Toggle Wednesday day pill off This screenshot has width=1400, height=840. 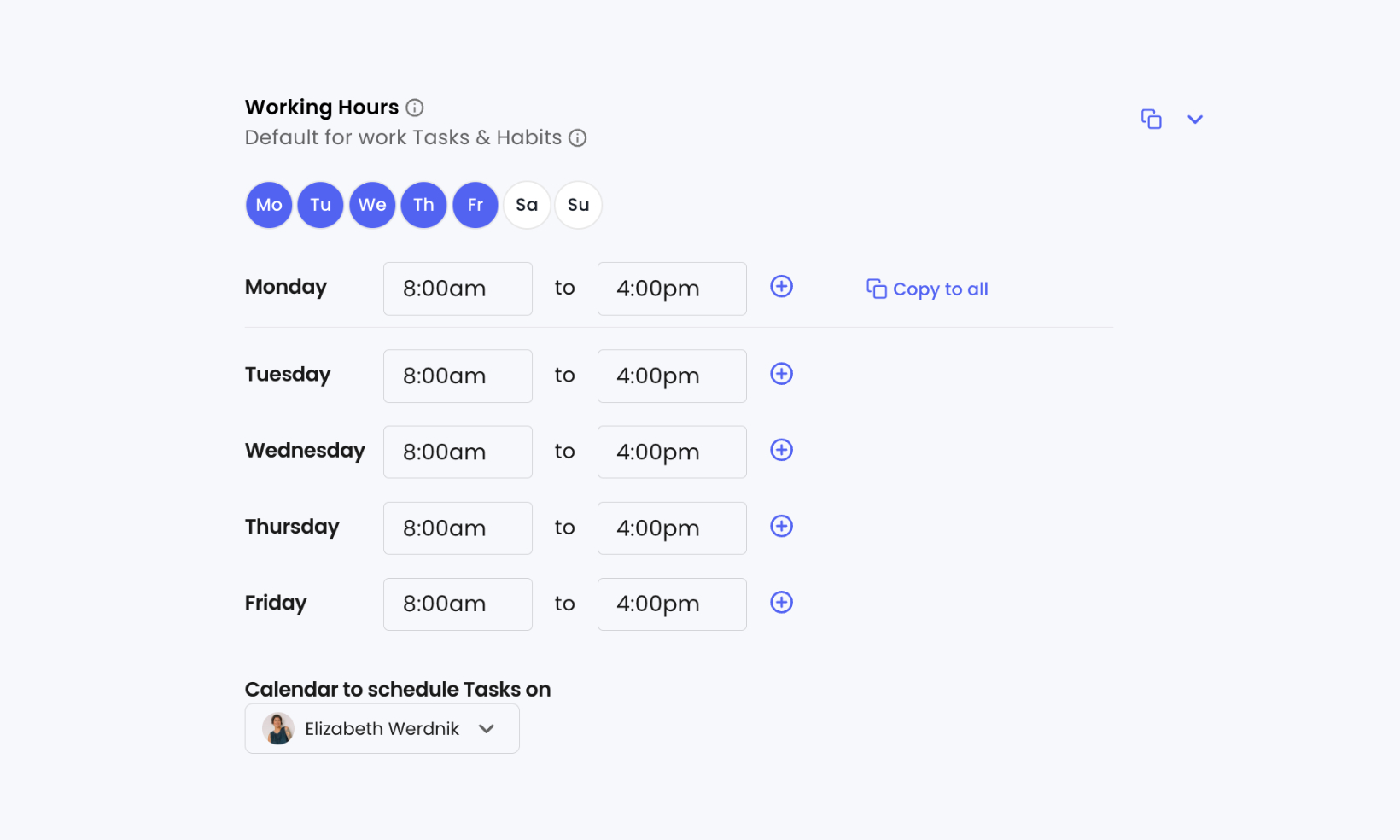pos(372,205)
